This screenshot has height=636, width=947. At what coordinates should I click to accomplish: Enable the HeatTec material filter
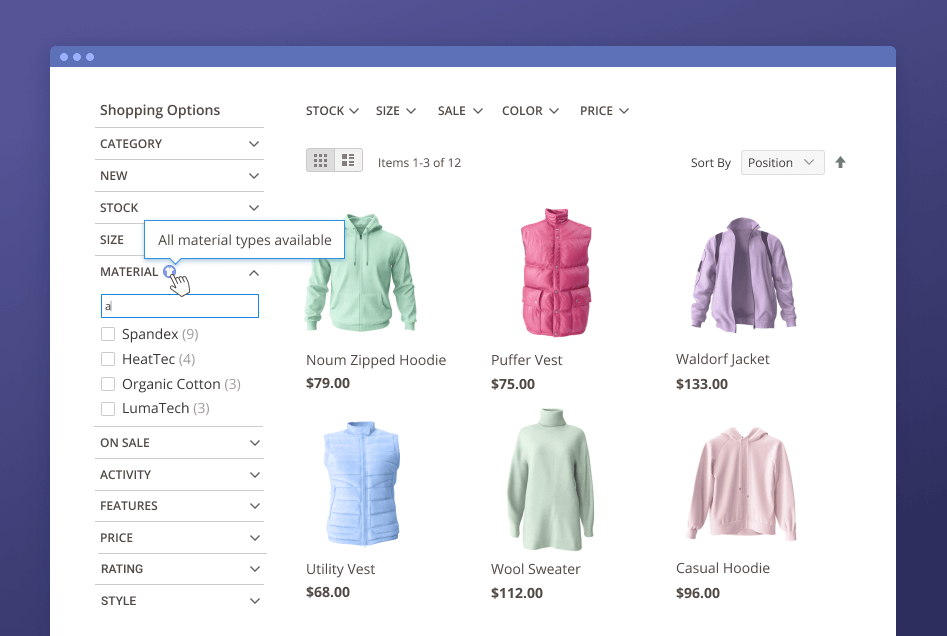[108, 359]
